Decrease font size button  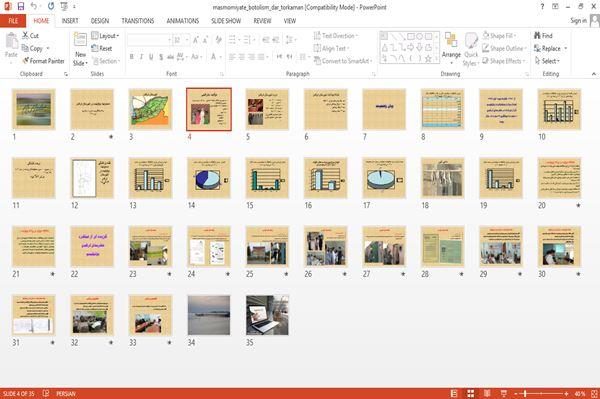(205, 40)
